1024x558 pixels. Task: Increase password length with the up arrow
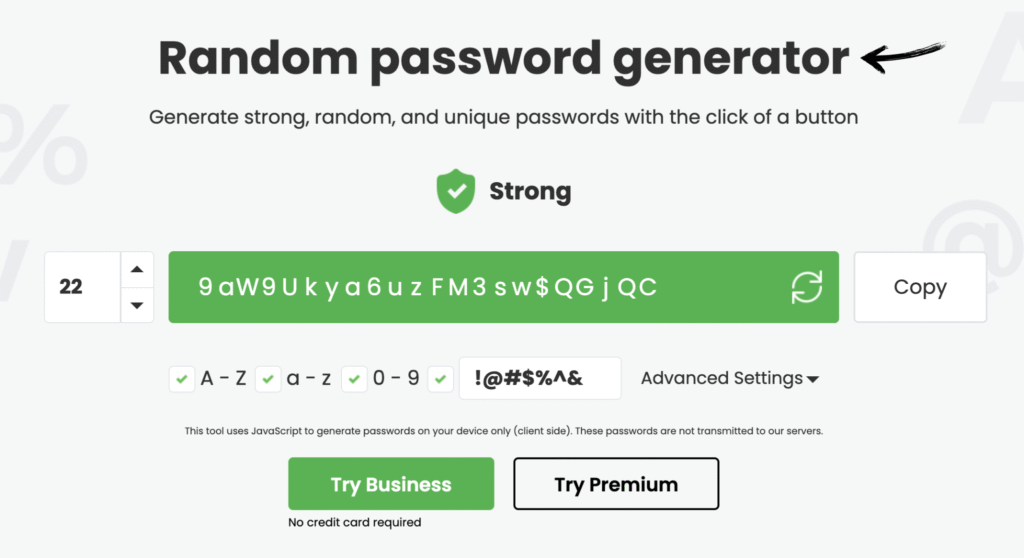[x=137, y=269]
